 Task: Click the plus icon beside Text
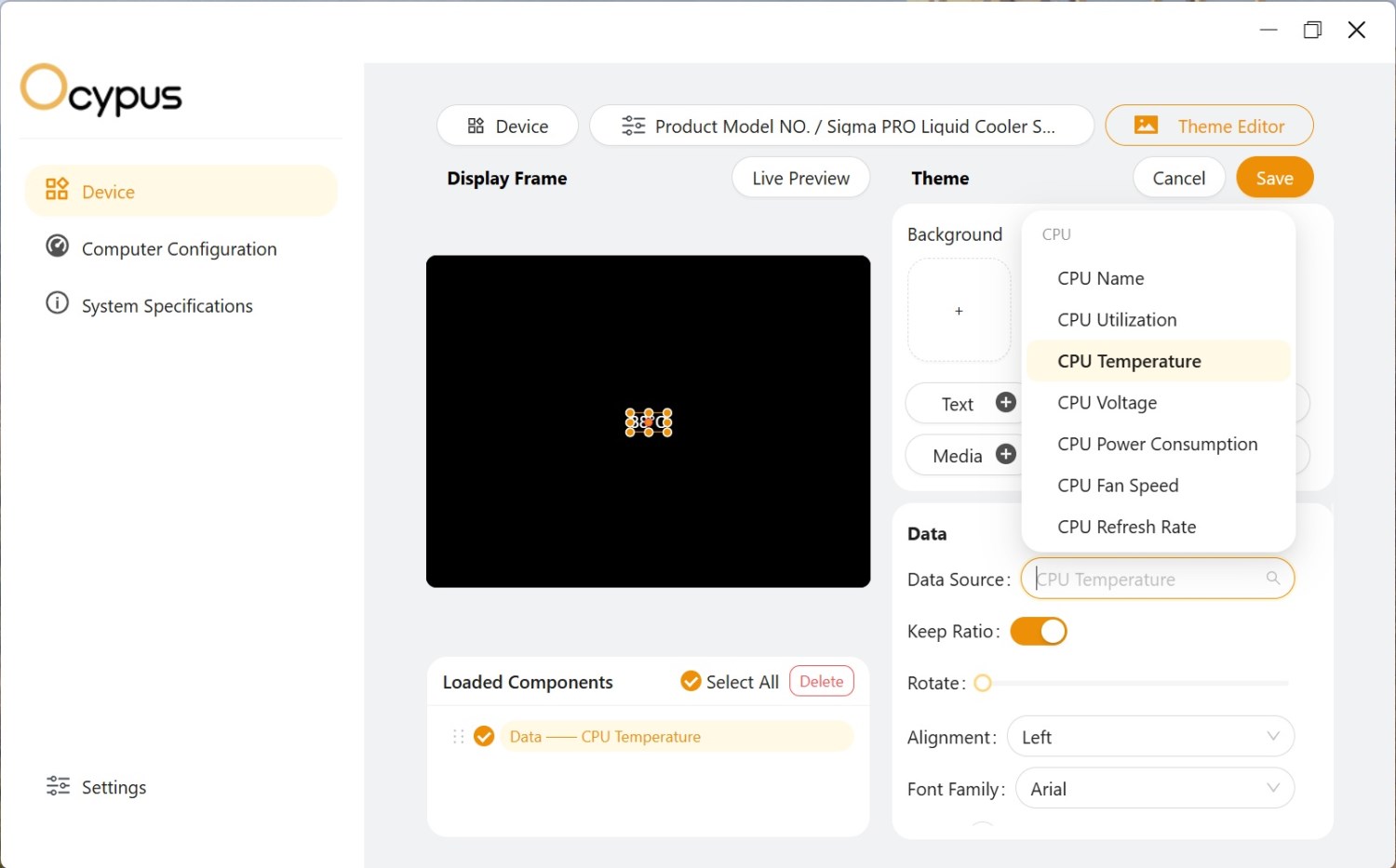point(1005,402)
